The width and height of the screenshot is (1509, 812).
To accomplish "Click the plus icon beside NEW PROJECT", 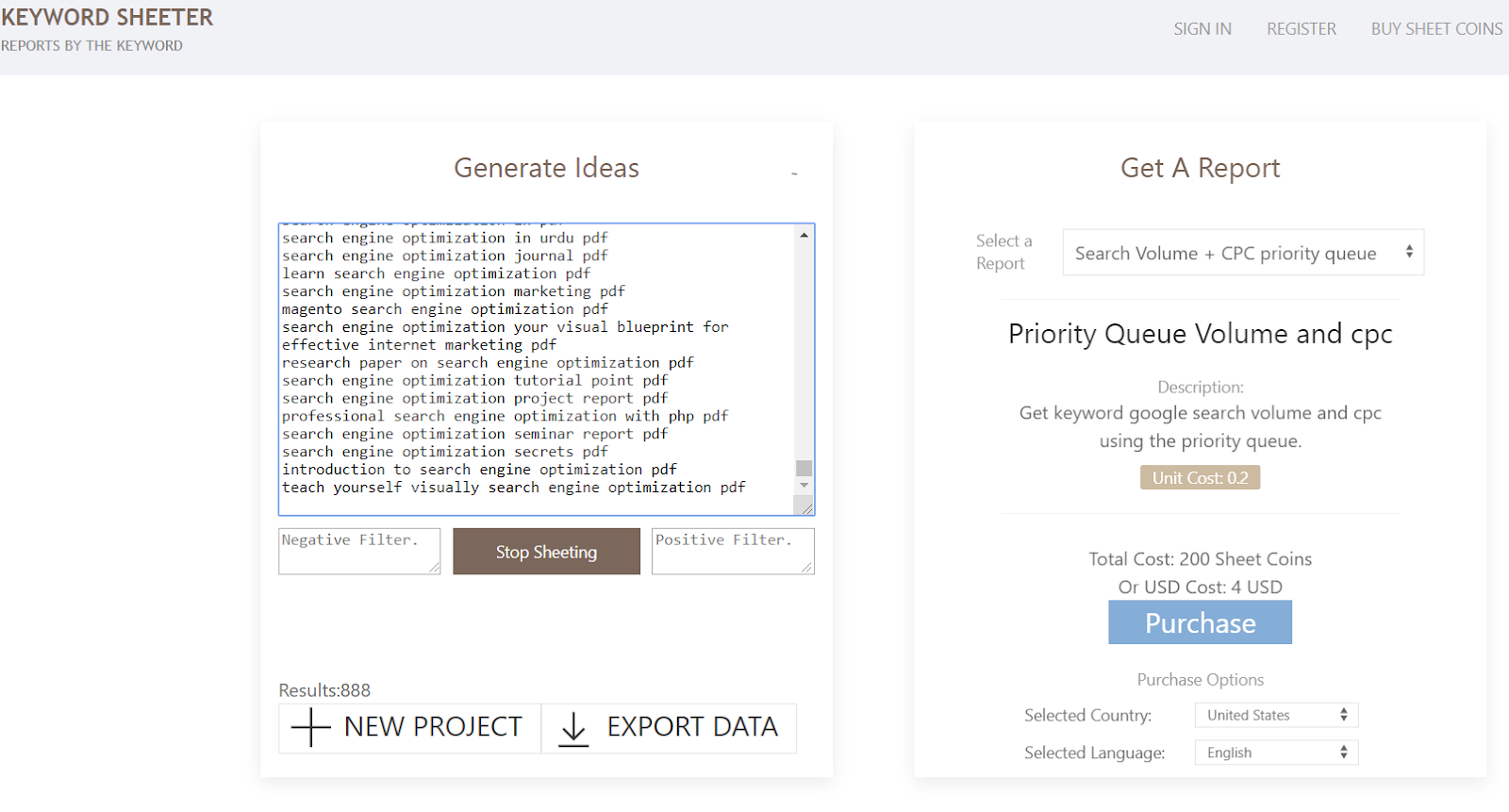I will click(311, 727).
